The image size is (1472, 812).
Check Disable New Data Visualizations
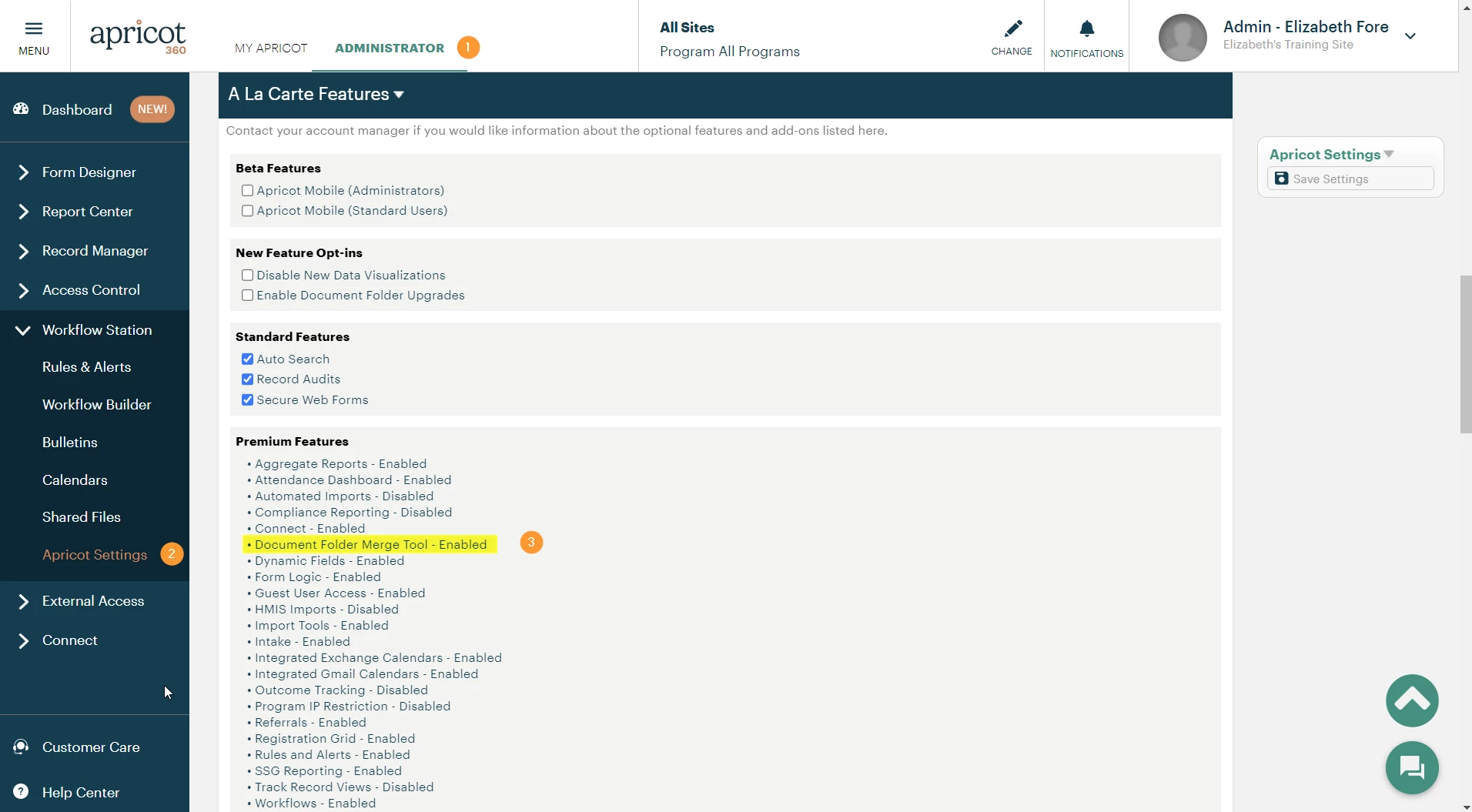pos(247,275)
